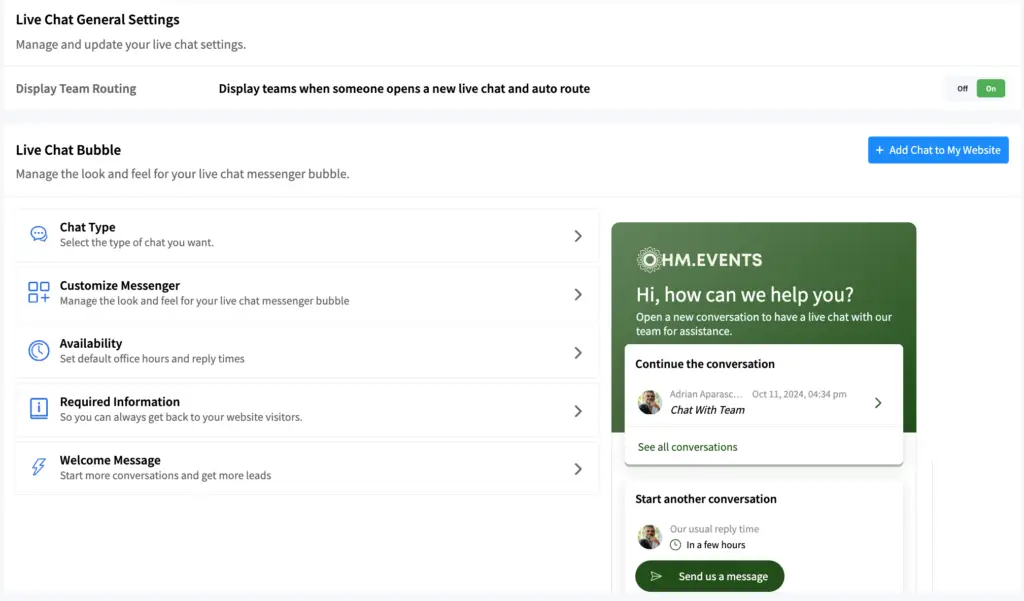Click the paper plane icon inside Send us a message
This screenshot has width=1024, height=601.
tap(658, 576)
